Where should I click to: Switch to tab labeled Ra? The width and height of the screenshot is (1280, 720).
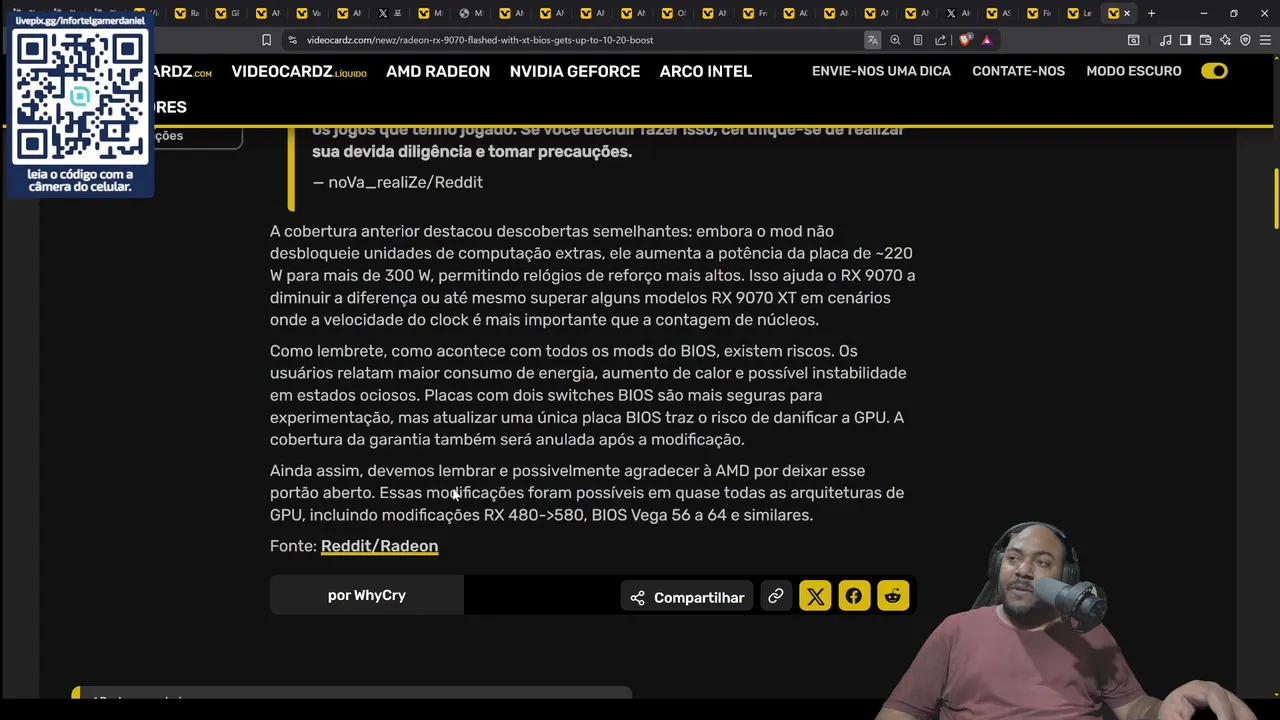point(189,13)
